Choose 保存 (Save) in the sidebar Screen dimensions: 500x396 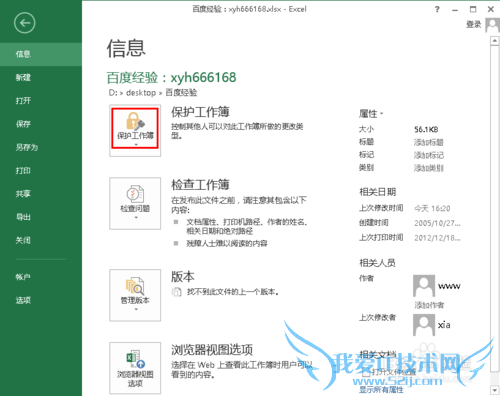(x=41, y=124)
